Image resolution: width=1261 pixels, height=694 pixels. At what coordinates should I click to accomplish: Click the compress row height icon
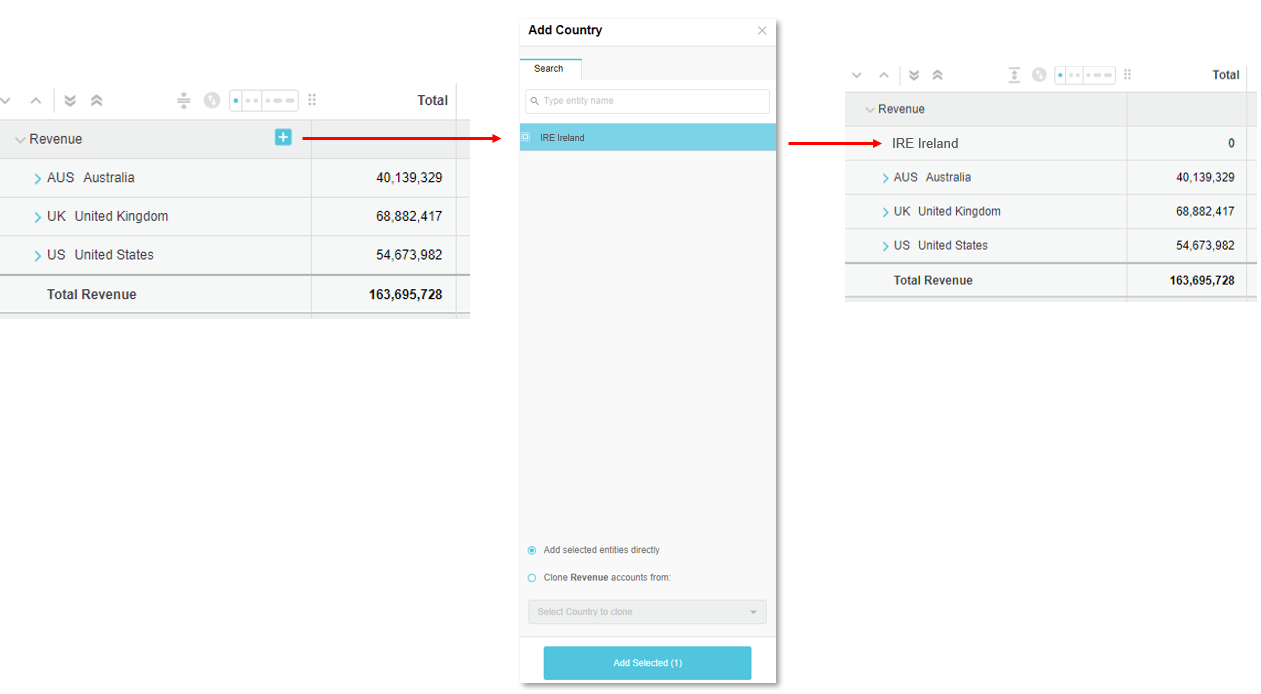click(x=183, y=100)
